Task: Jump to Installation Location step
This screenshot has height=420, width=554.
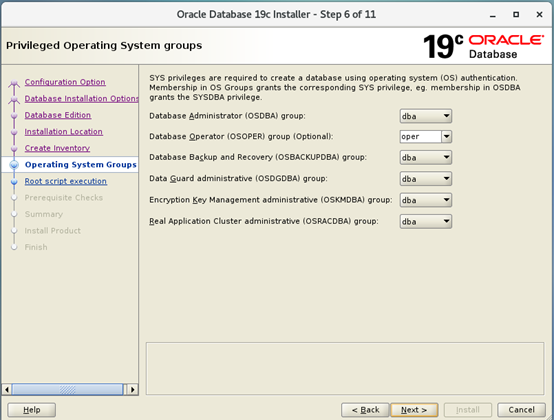Action: [x=64, y=132]
